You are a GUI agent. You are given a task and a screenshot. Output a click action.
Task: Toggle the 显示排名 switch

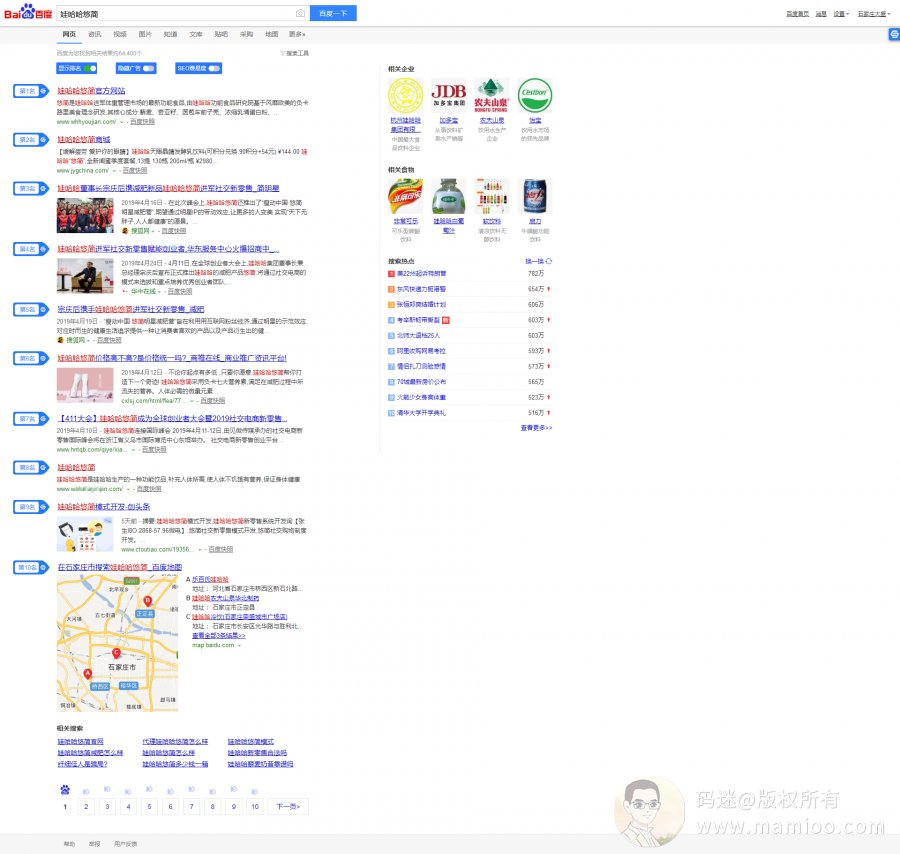[x=89, y=68]
